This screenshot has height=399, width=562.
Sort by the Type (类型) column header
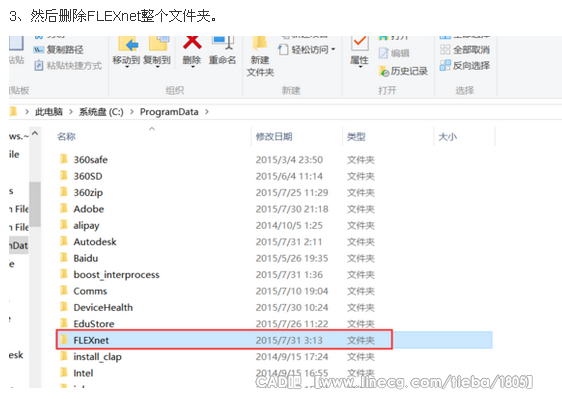coord(356,137)
